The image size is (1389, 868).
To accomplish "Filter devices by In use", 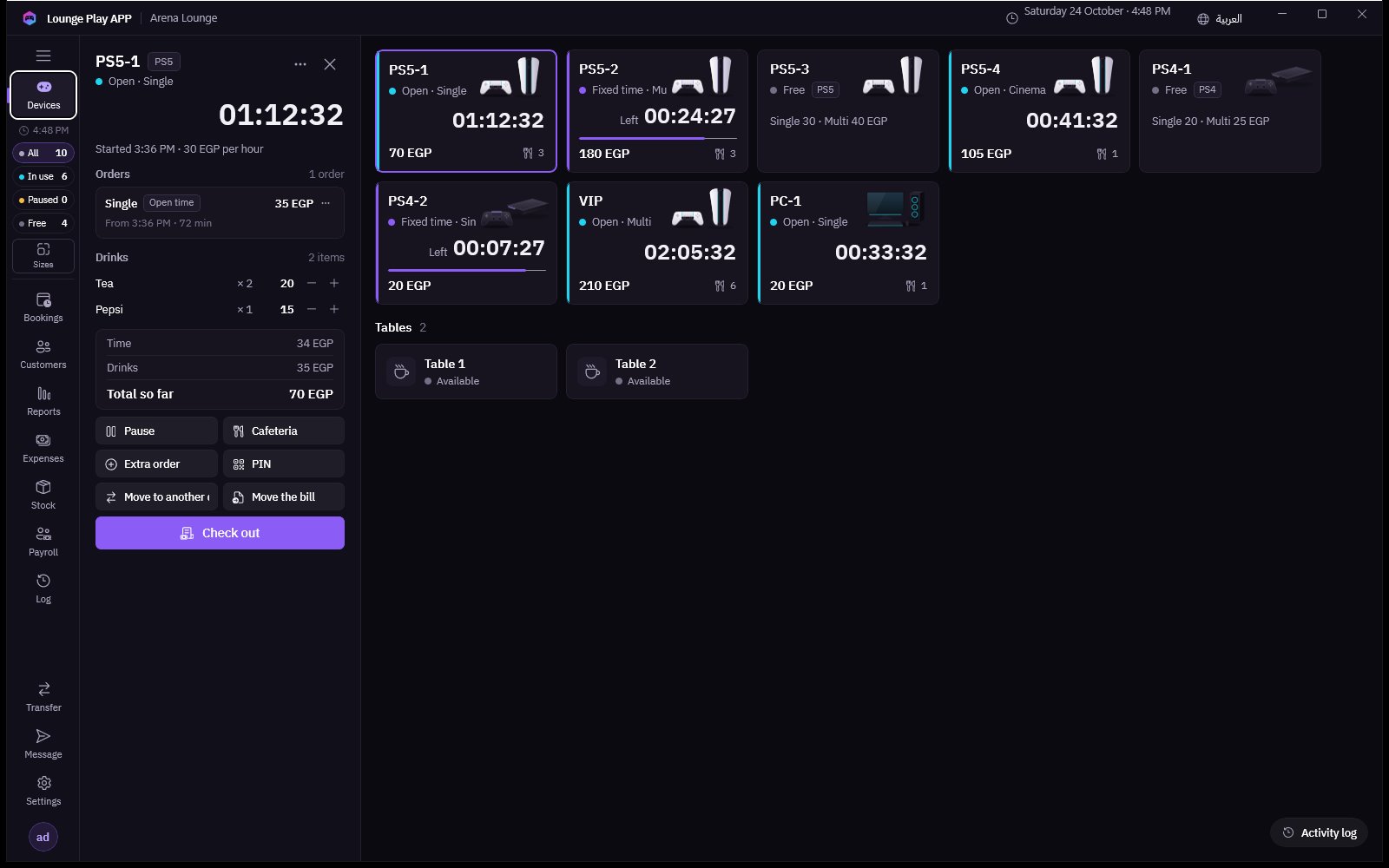I will click(x=43, y=176).
